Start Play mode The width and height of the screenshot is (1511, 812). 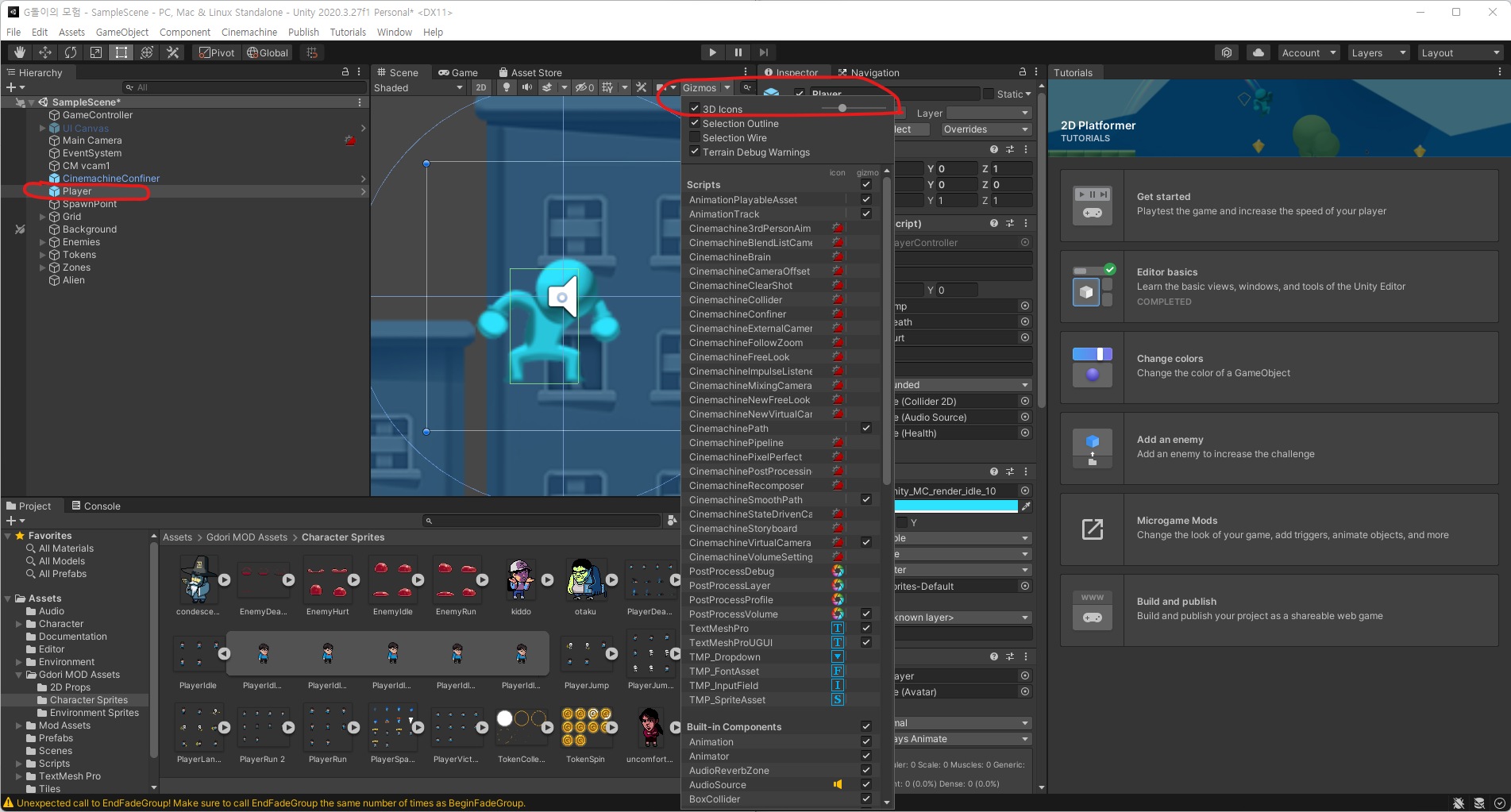pyautogui.click(x=712, y=52)
